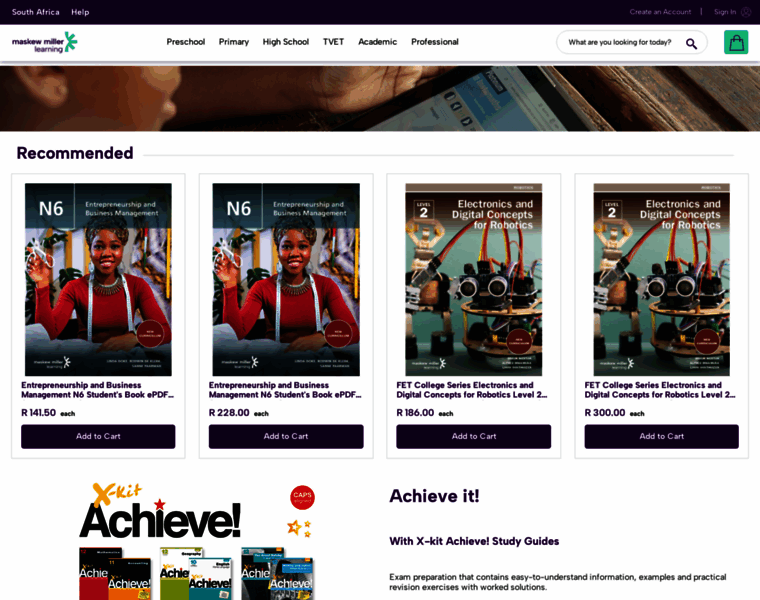Screen dimensions: 760x600
Task: Open title of FET Robotics book priced R 300.00
Action: point(660,390)
